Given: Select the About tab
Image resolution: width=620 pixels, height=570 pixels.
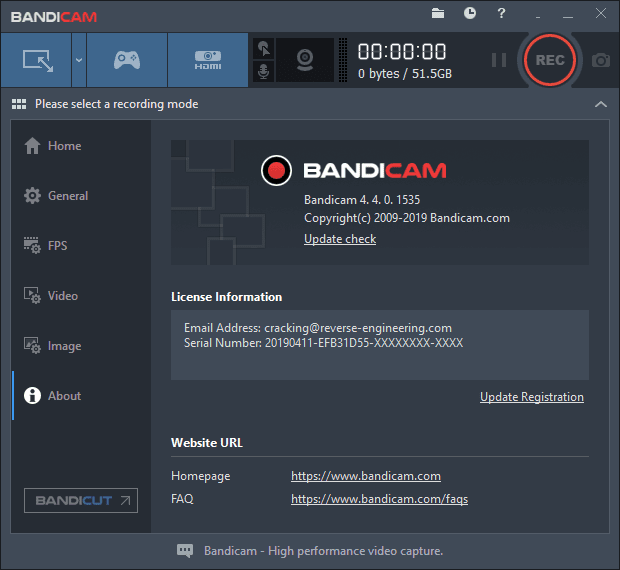Looking at the screenshot, I should (81, 396).
